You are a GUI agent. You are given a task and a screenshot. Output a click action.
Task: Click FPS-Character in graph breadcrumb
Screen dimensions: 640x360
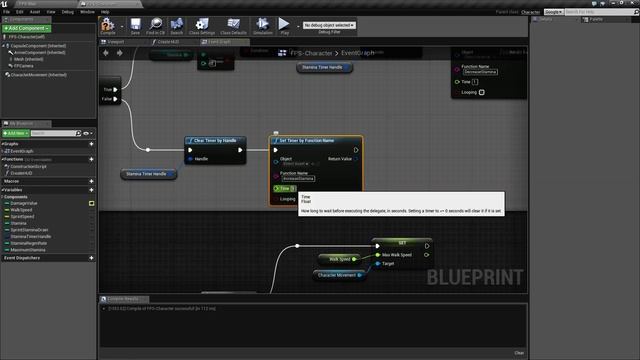click(x=311, y=53)
